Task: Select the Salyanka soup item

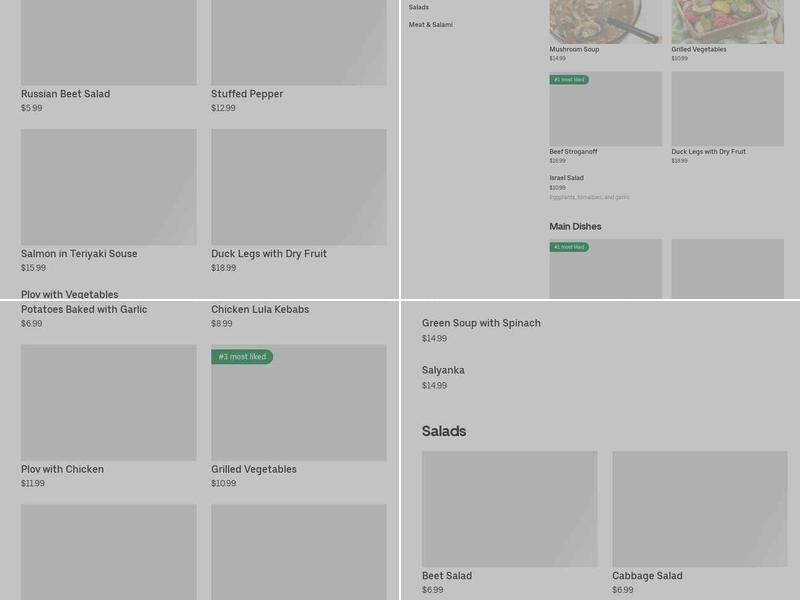Action: pyautogui.click(x=443, y=370)
